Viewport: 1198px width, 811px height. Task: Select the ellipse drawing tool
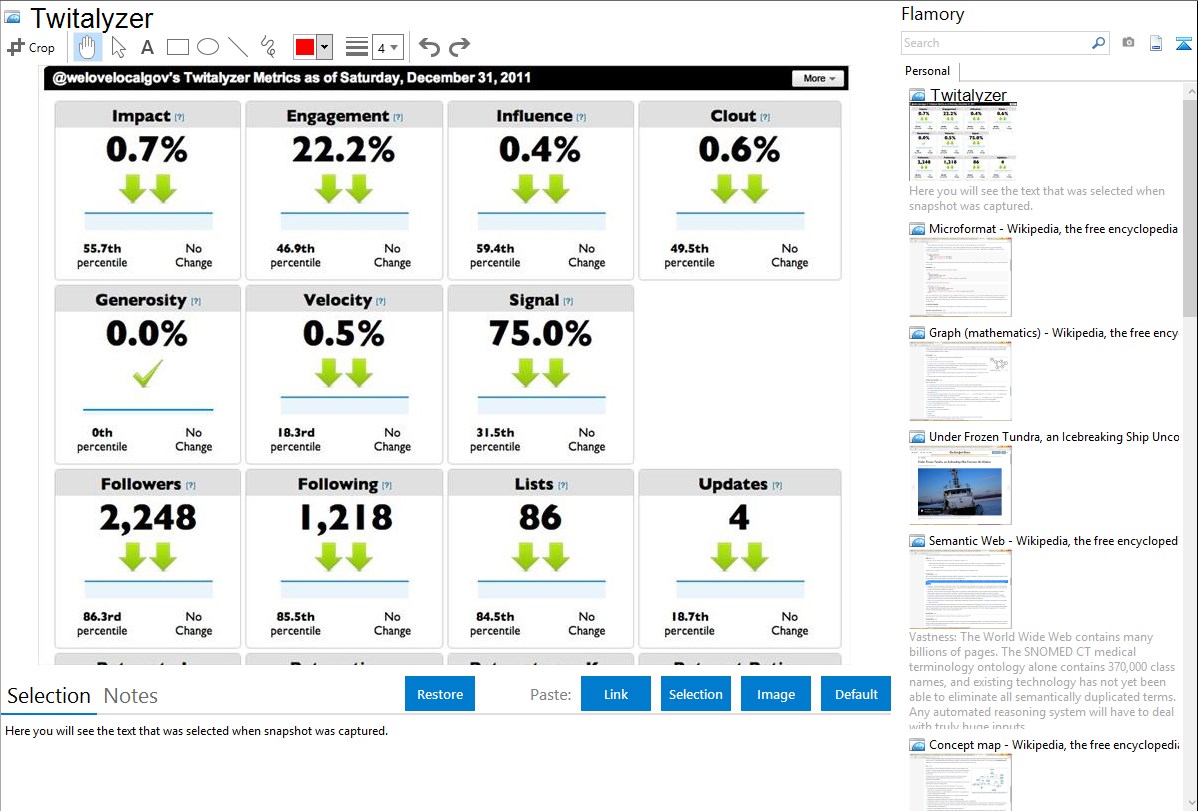[208, 47]
